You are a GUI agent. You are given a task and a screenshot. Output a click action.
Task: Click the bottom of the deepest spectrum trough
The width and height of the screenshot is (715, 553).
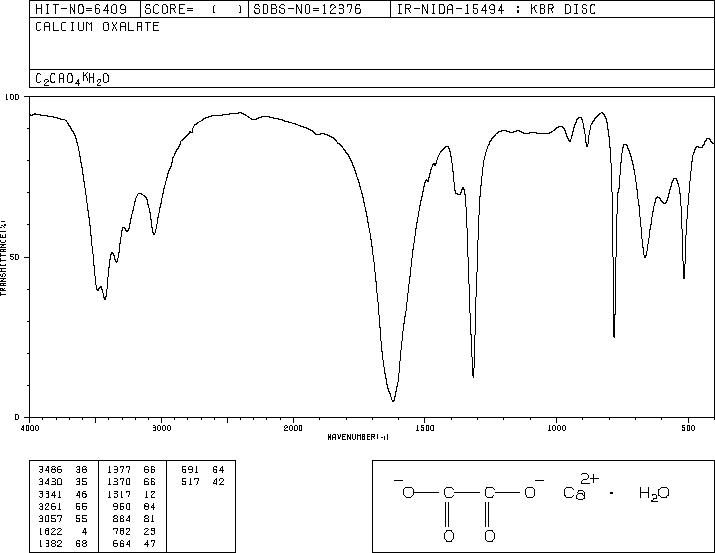click(x=393, y=401)
